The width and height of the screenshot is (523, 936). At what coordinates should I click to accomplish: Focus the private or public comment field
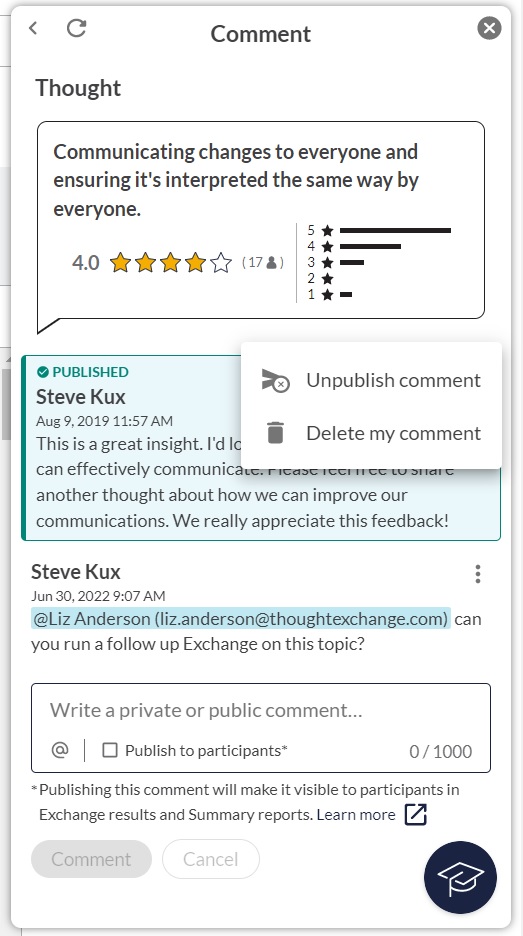261,710
